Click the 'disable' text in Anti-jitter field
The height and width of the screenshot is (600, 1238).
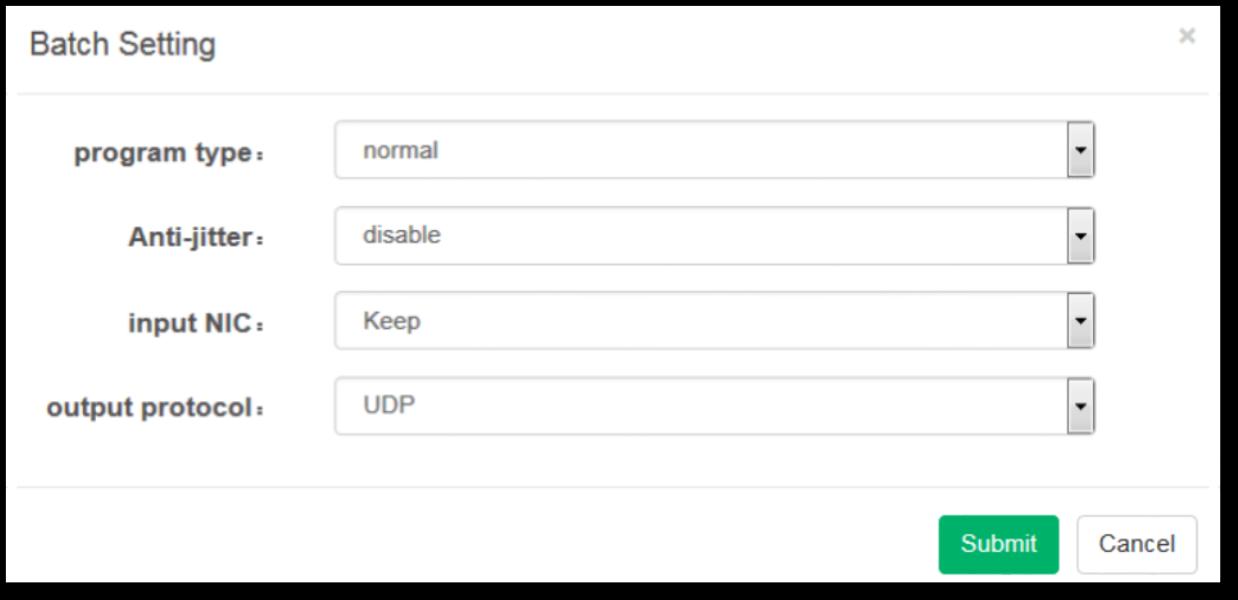coord(401,236)
